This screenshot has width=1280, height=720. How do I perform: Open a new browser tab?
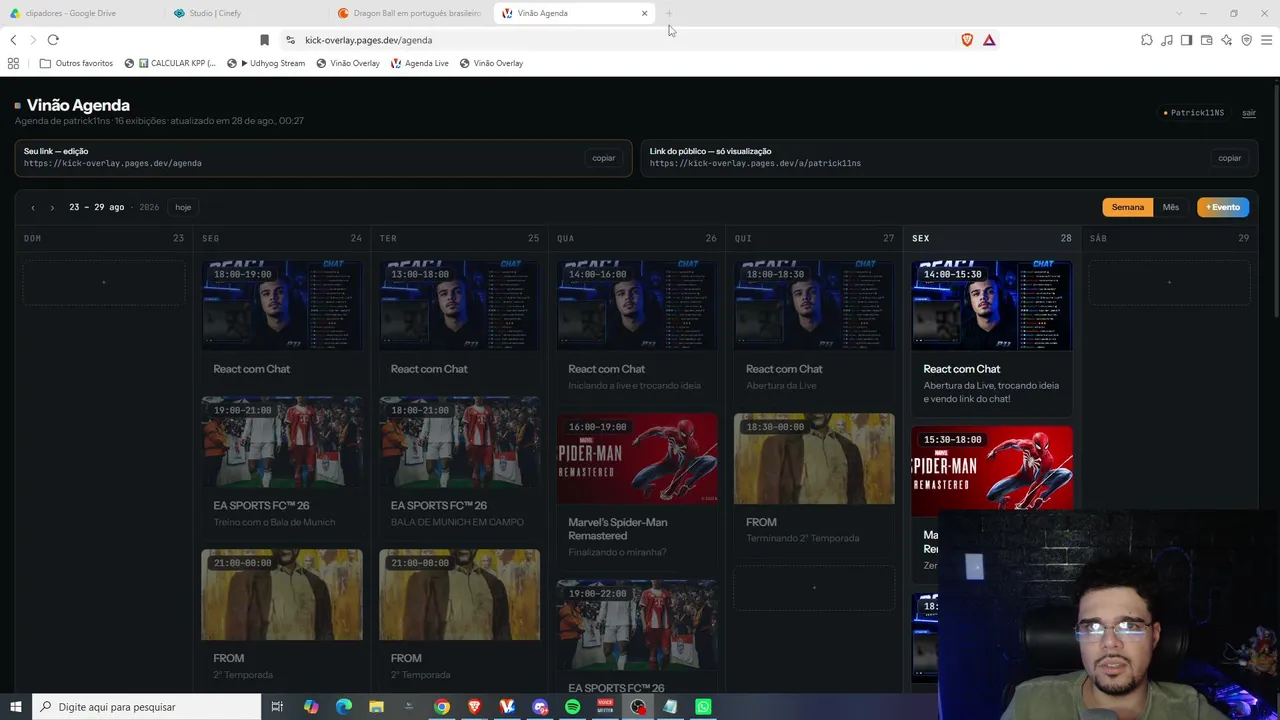click(669, 13)
